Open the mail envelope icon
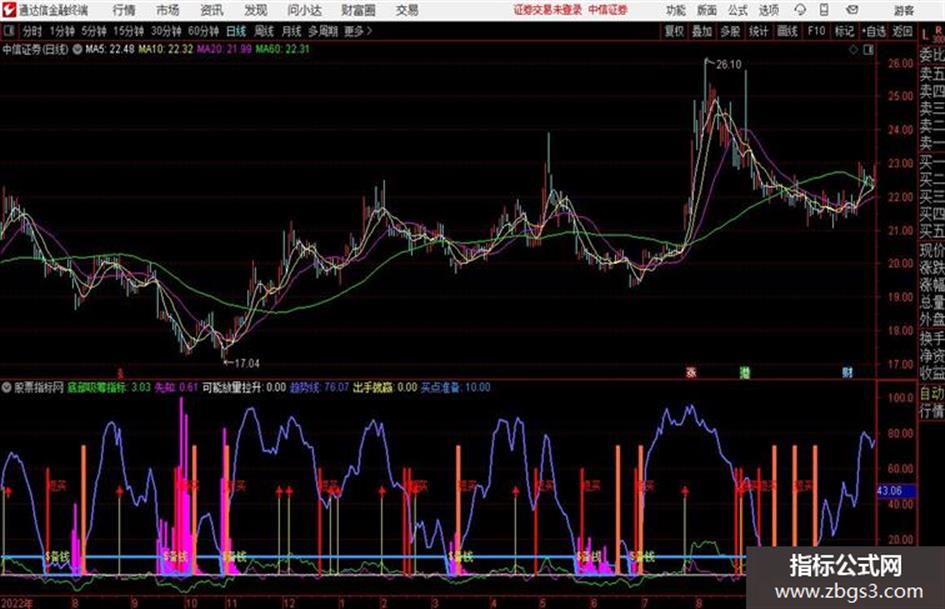The image size is (945, 609). tap(852, 10)
